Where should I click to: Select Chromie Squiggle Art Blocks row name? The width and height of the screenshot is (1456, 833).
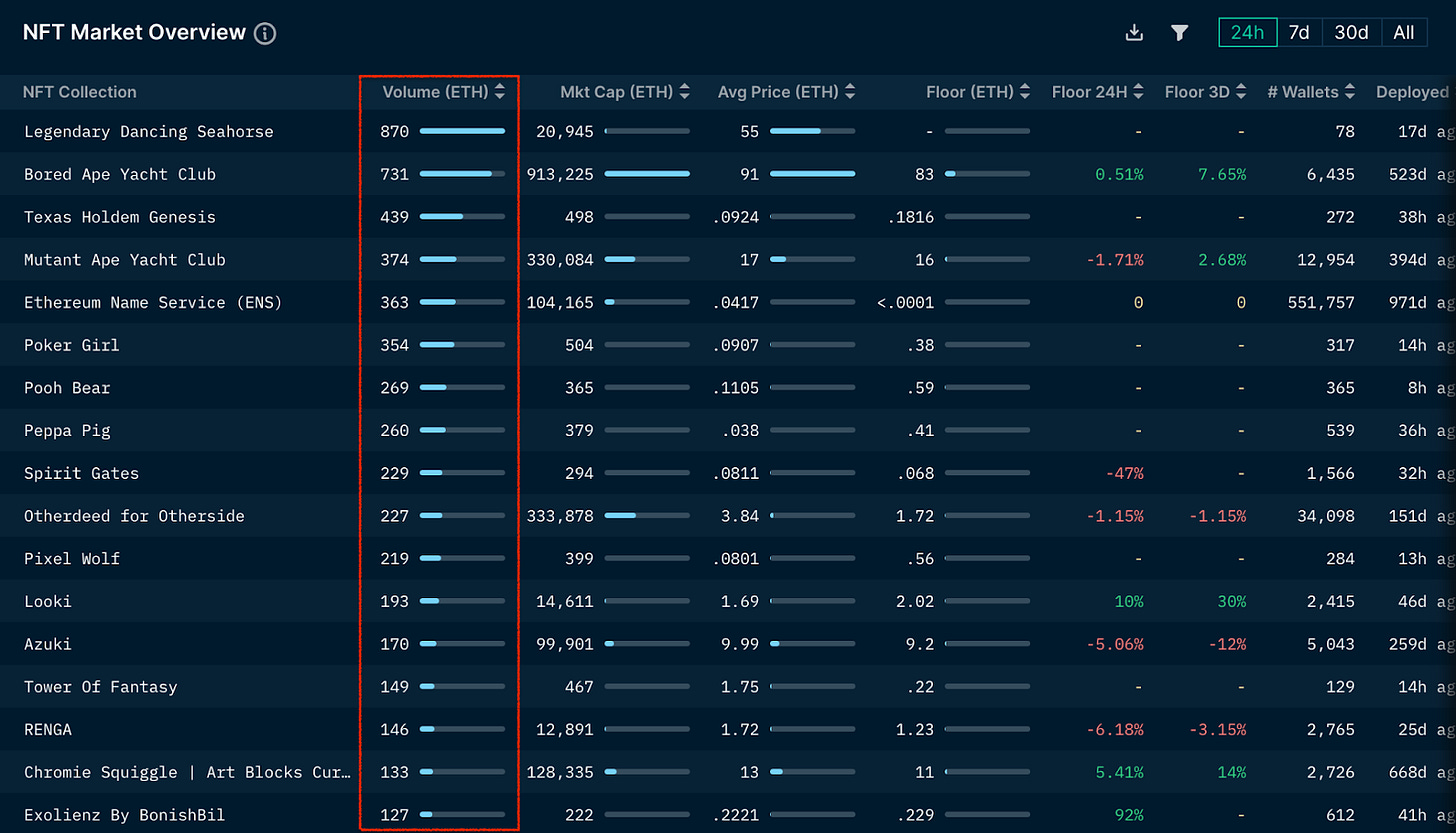coord(188,773)
